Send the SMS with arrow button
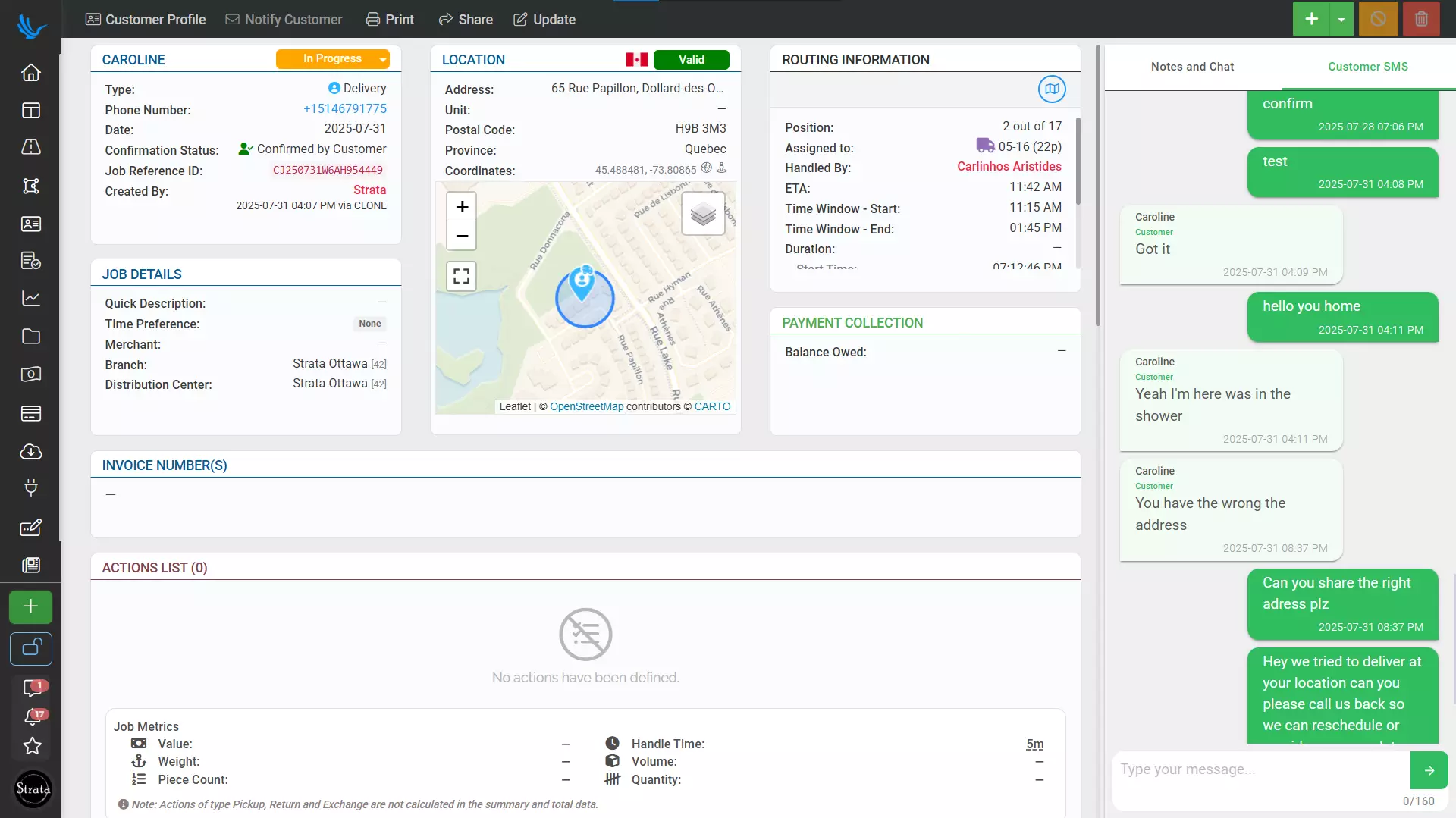1456x818 pixels. [x=1429, y=770]
